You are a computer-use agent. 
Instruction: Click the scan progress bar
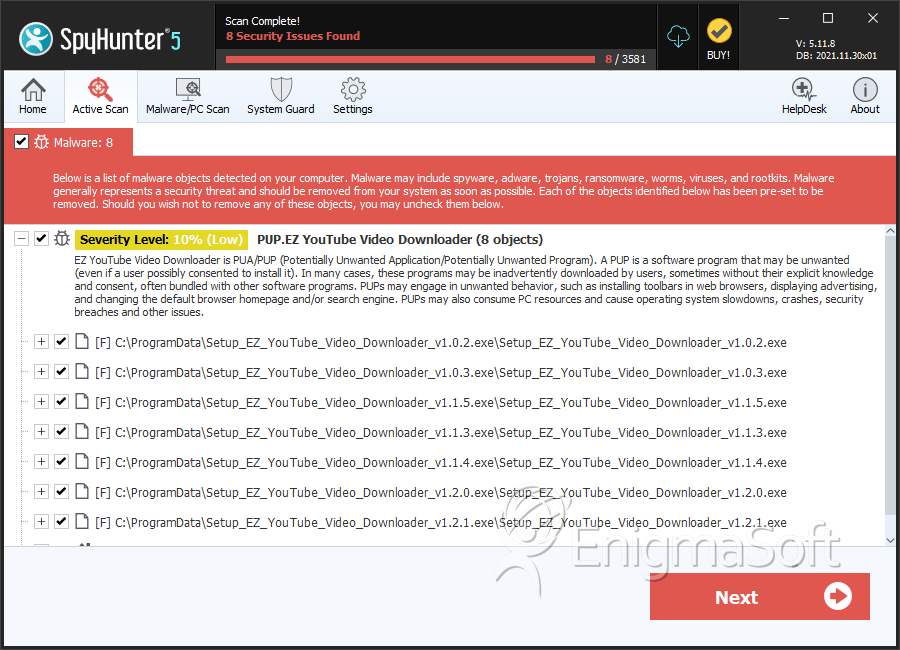[410, 59]
